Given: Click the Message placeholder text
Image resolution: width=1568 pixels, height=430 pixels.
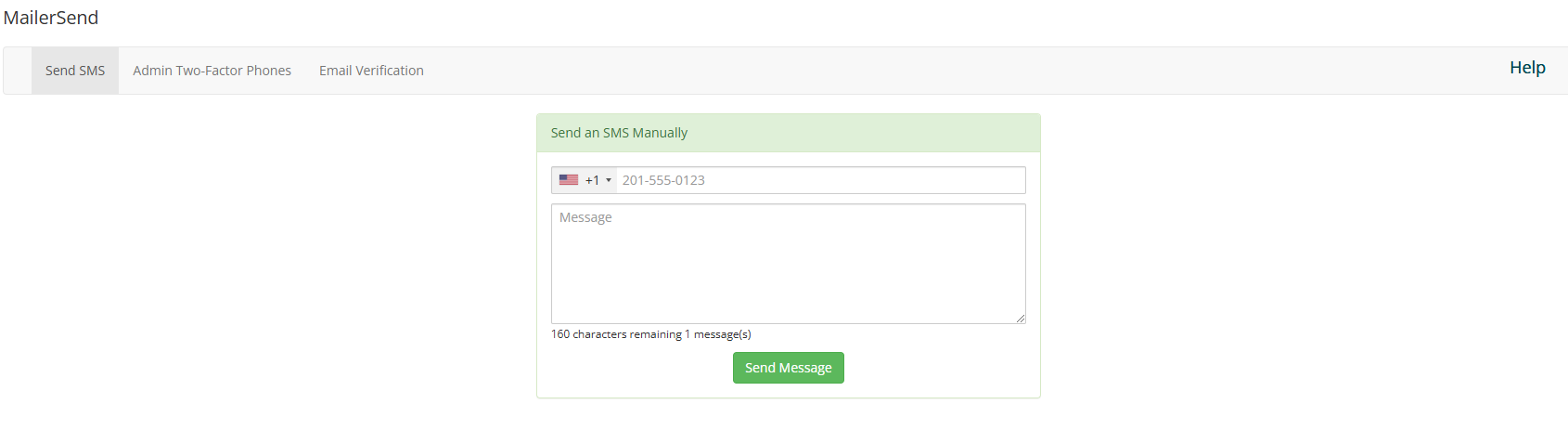Looking at the screenshot, I should point(585,217).
